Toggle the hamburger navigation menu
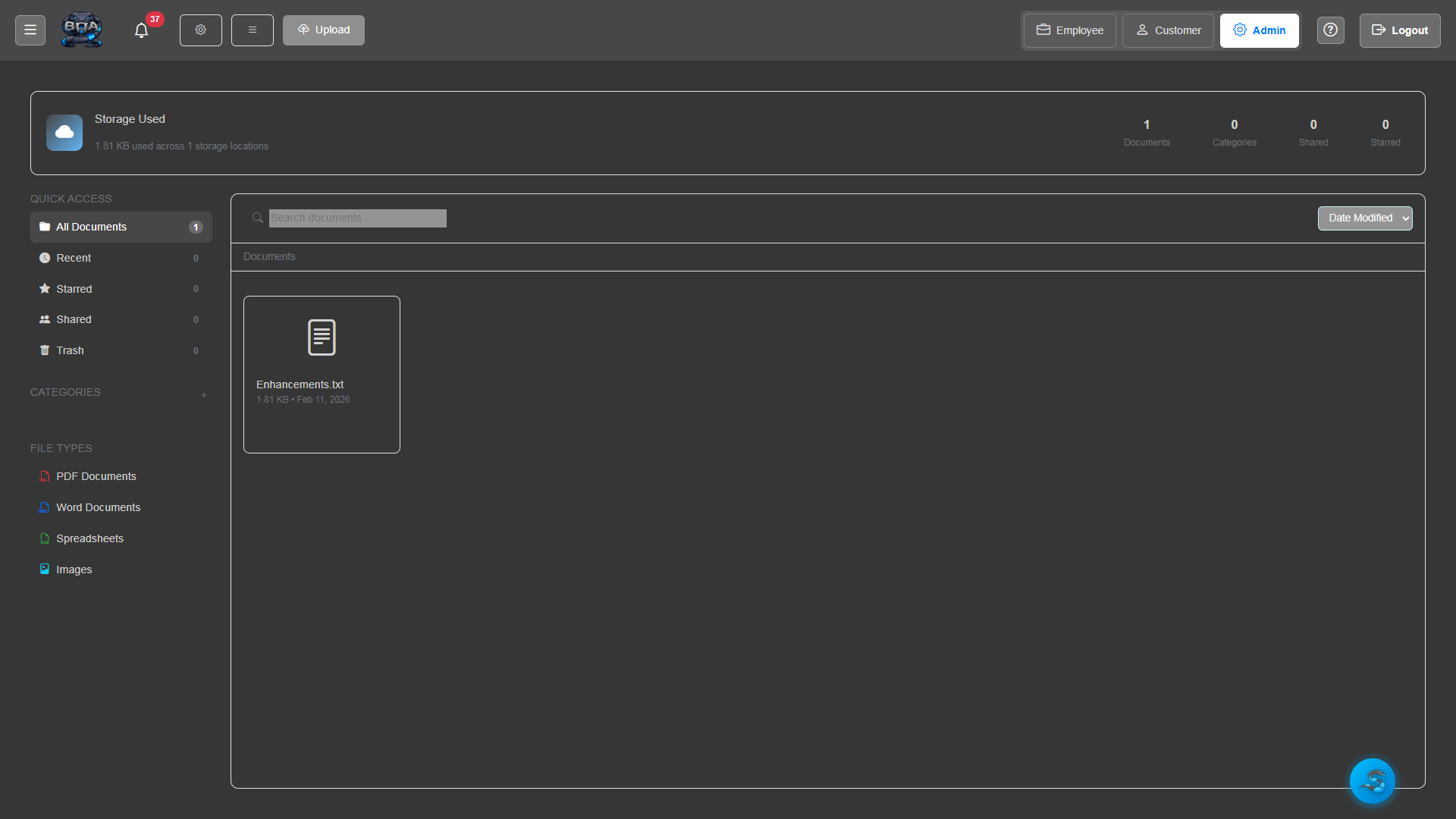Image resolution: width=1456 pixels, height=819 pixels. (x=30, y=30)
